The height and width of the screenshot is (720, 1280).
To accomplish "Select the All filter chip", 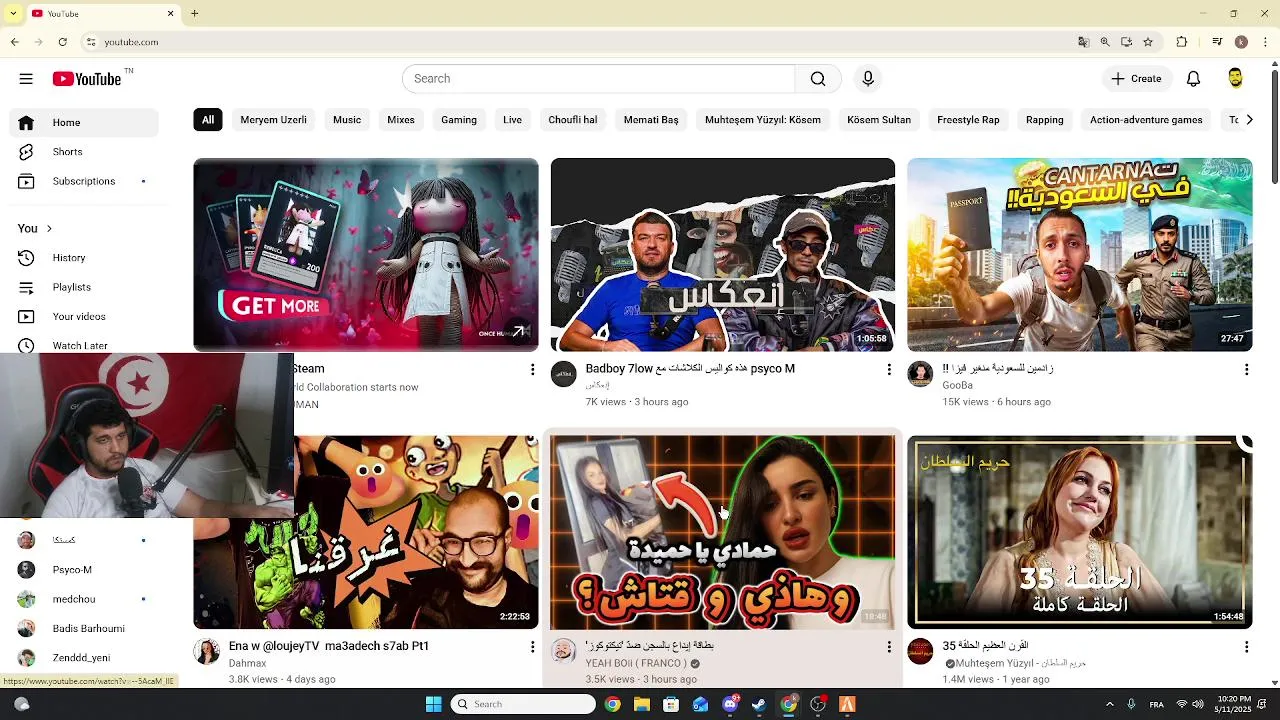I will 208,120.
